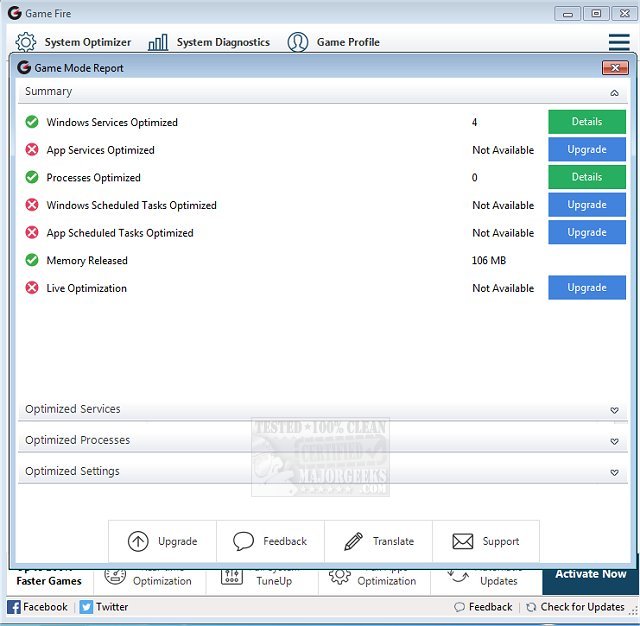This screenshot has width=640, height=626.
Task: Open the Facebook link text
Action: pyautogui.click(x=45, y=607)
